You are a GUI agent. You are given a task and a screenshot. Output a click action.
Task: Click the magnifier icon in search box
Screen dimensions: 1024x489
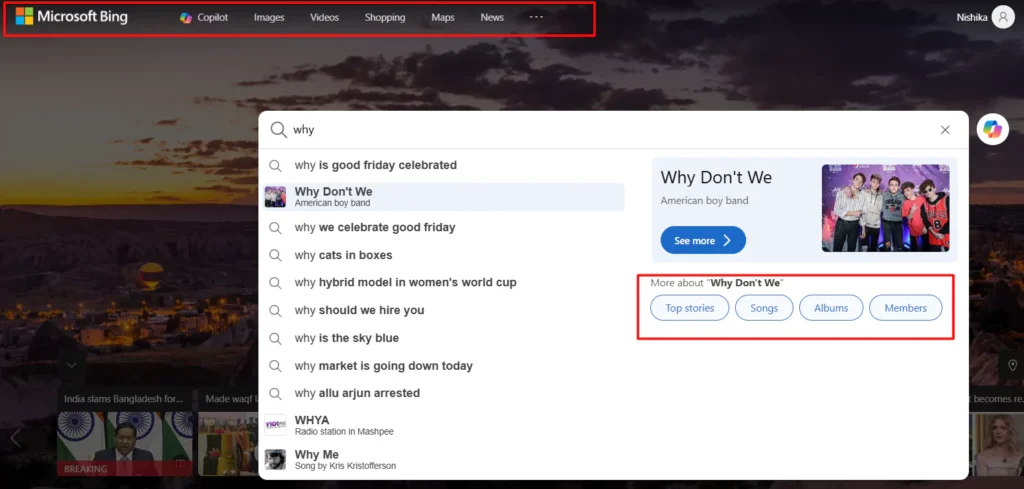(x=278, y=130)
